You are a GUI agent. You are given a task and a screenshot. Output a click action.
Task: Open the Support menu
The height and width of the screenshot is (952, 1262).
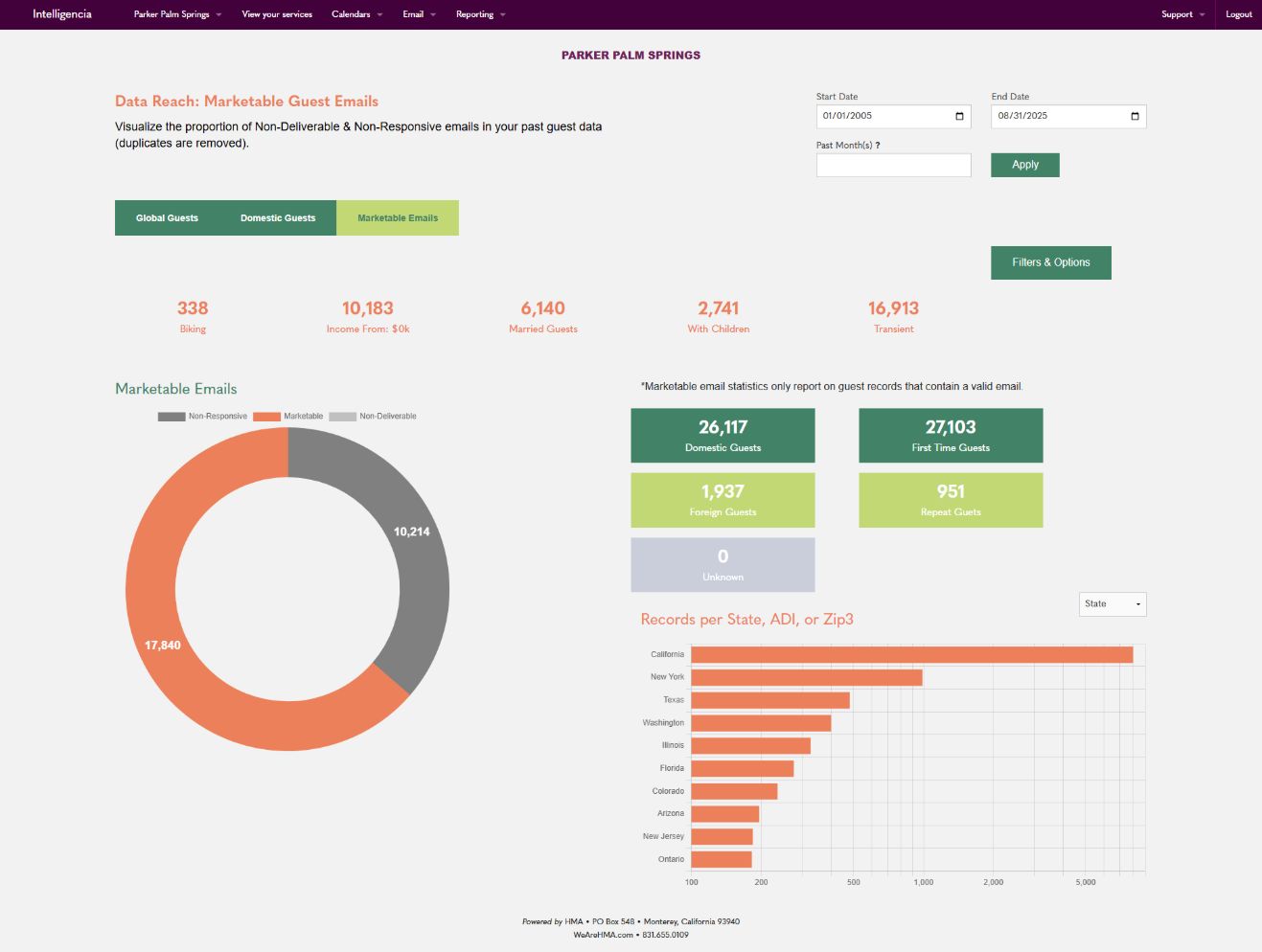tap(1182, 14)
